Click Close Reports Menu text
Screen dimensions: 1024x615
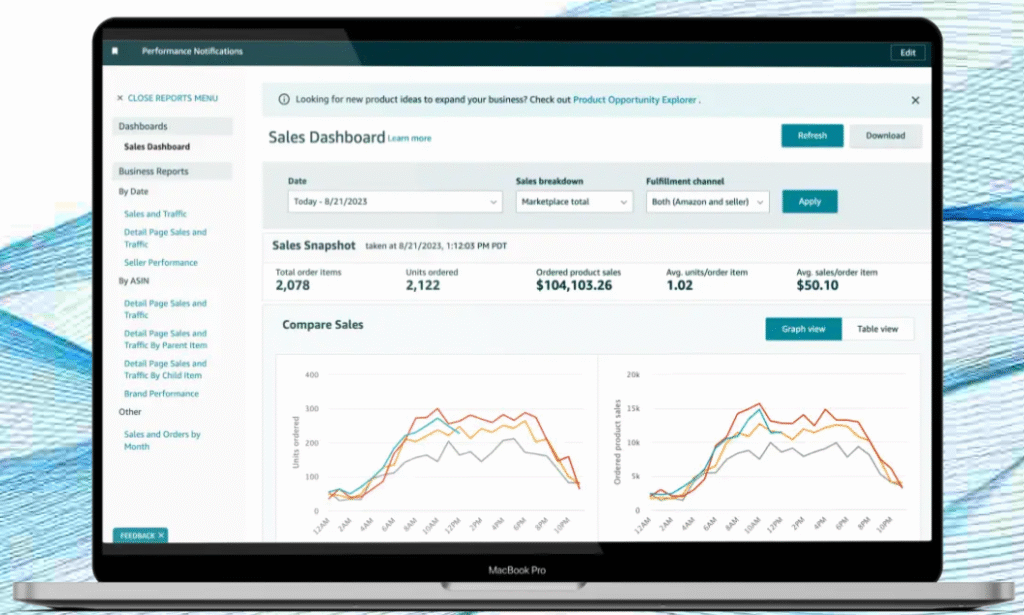(173, 98)
